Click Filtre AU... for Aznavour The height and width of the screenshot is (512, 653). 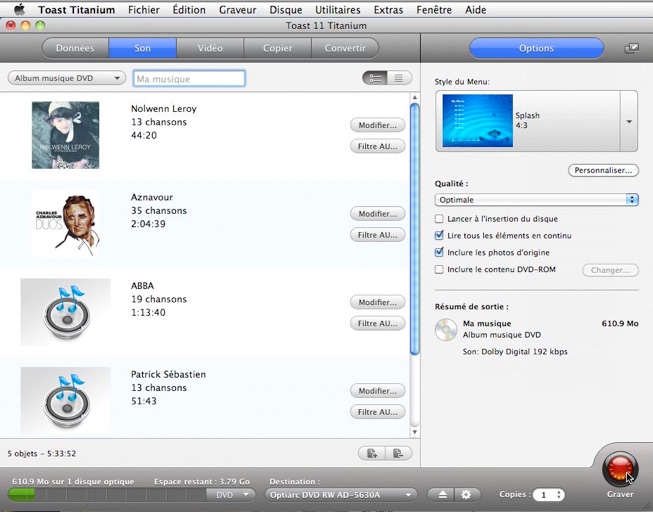coord(377,235)
